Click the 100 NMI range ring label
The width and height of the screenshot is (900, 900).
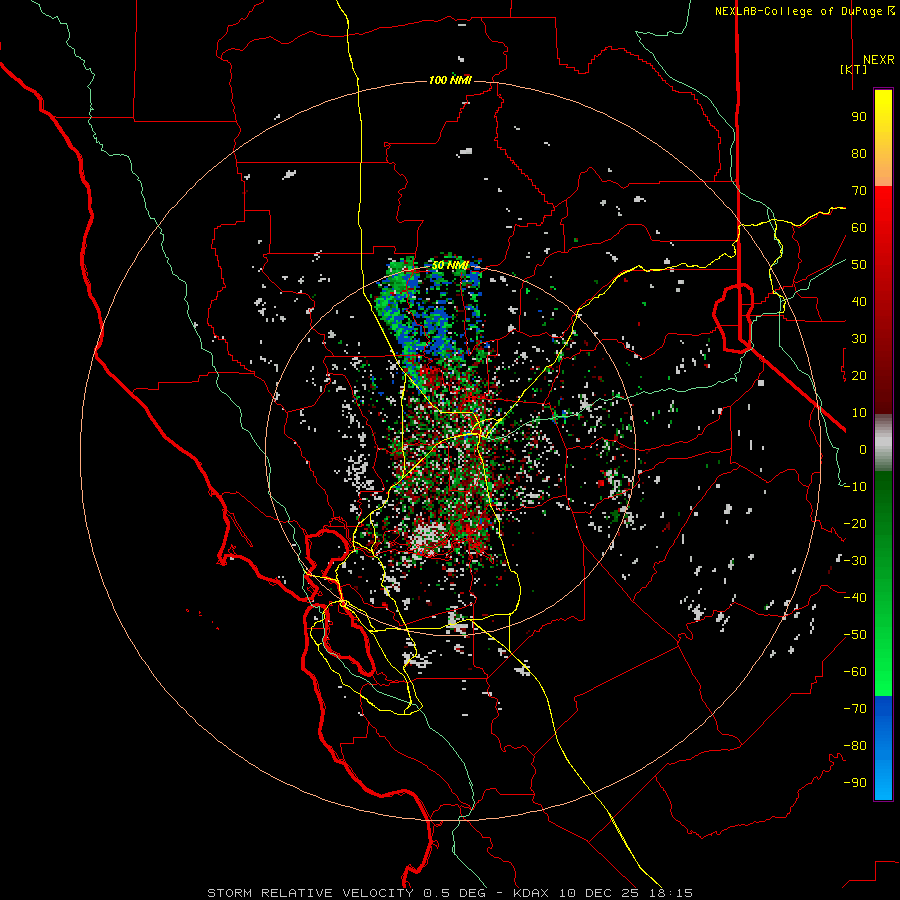(451, 80)
